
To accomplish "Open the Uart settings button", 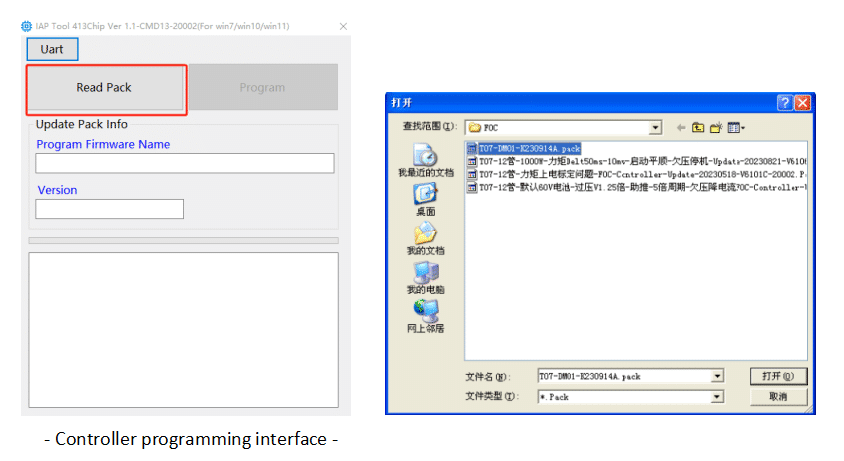I will (x=52, y=49).
